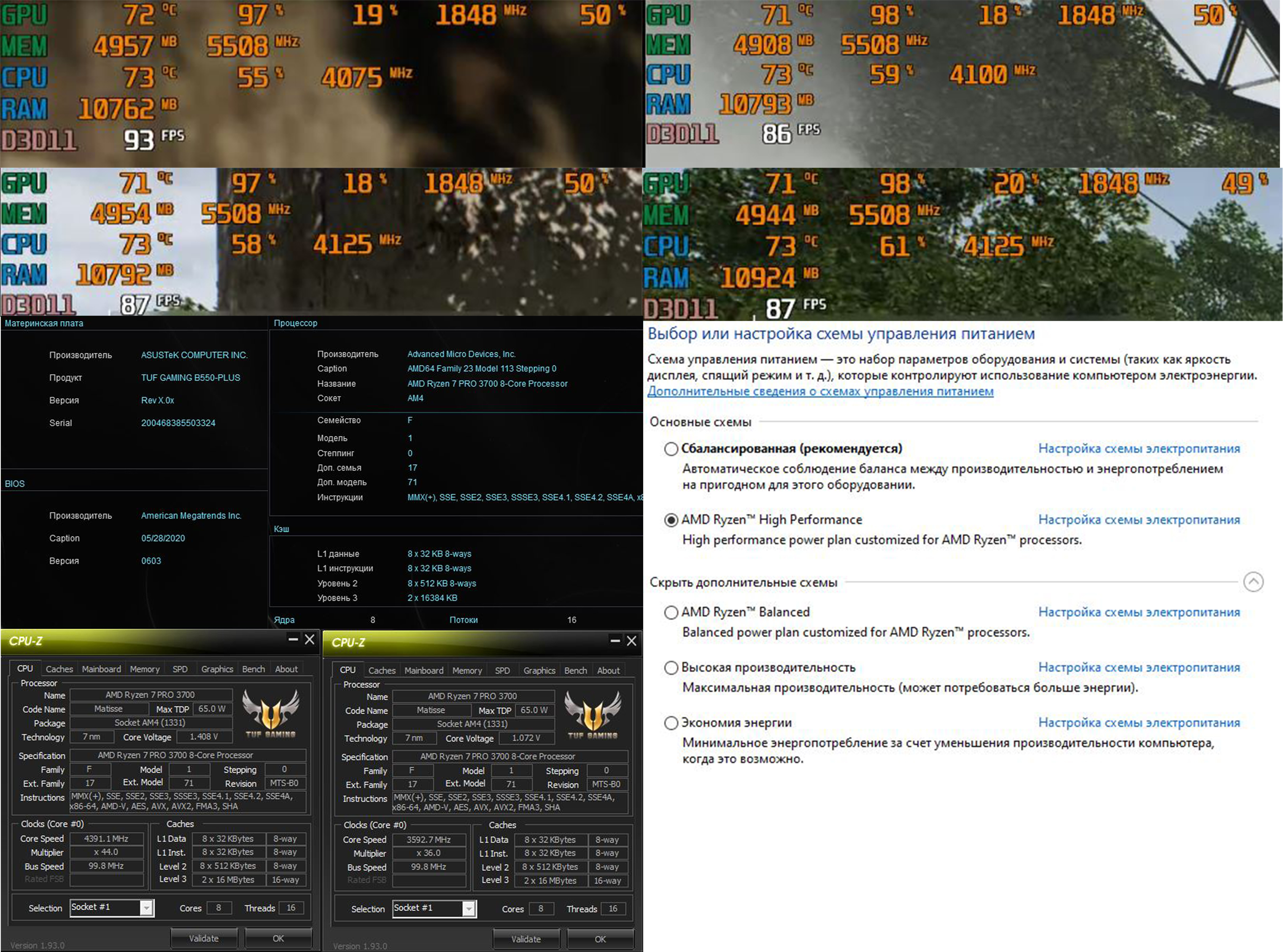This screenshot has height=952, width=1283.
Task: Collapse additional power plans with chevron
Action: pyautogui.click(x=1253, y=582)
